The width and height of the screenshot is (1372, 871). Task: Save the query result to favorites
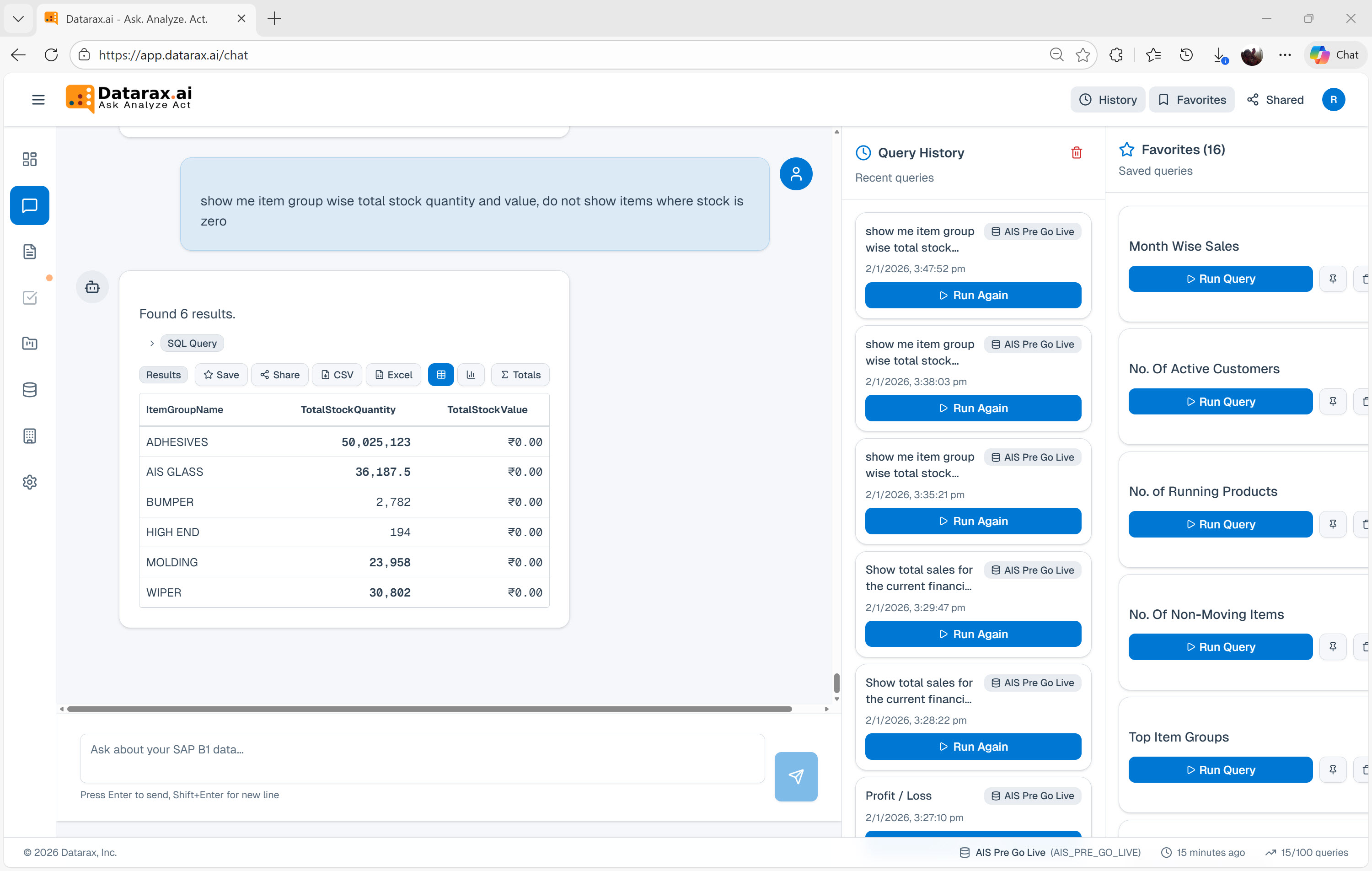pyautogui.click(x=220, y=375)
